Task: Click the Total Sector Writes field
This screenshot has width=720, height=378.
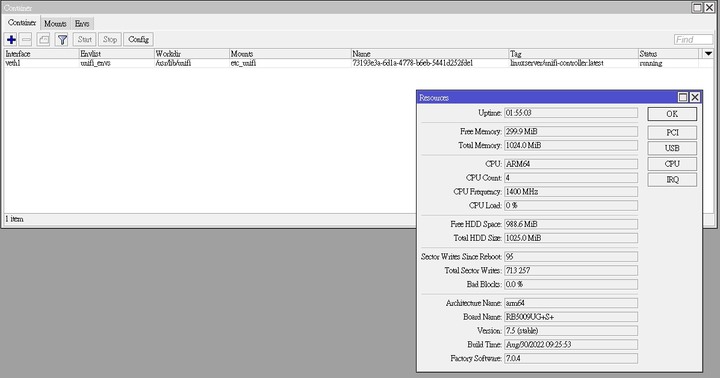Action: (571, 271)
